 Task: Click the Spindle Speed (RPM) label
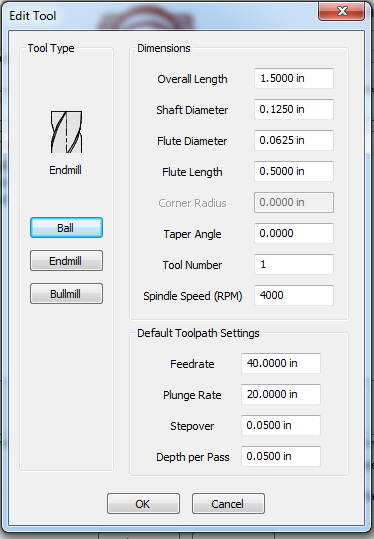coord(192,296)
